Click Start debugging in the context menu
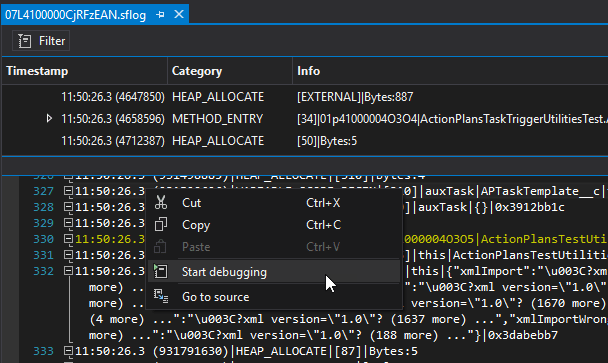 [x=274, y=272]
